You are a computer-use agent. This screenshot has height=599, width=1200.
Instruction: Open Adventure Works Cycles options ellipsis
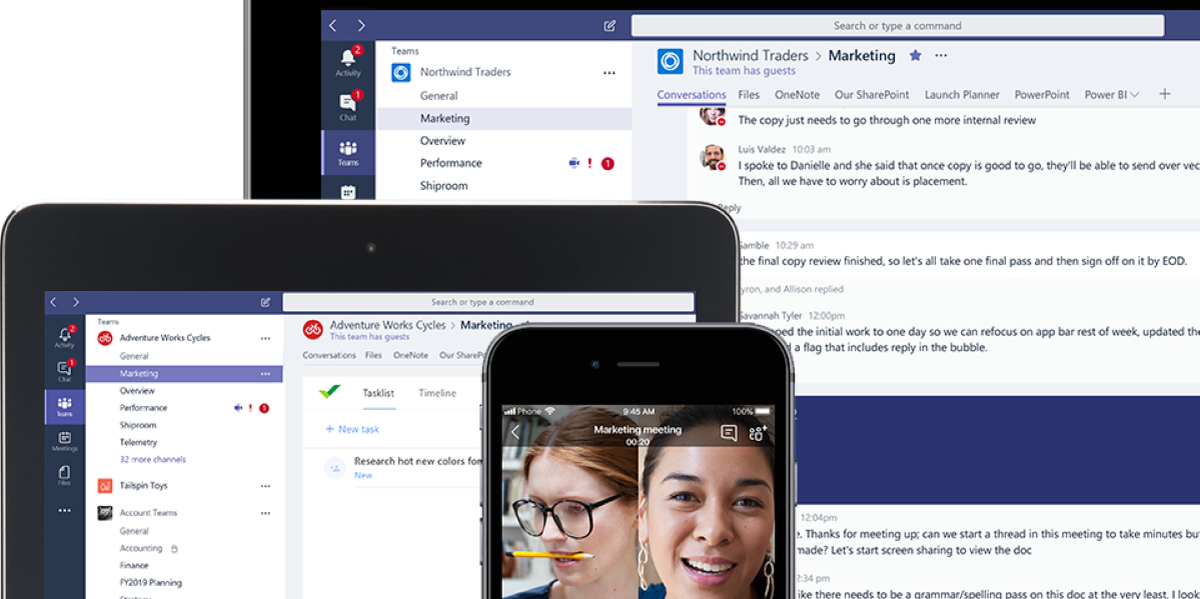(x=265, y=339)
